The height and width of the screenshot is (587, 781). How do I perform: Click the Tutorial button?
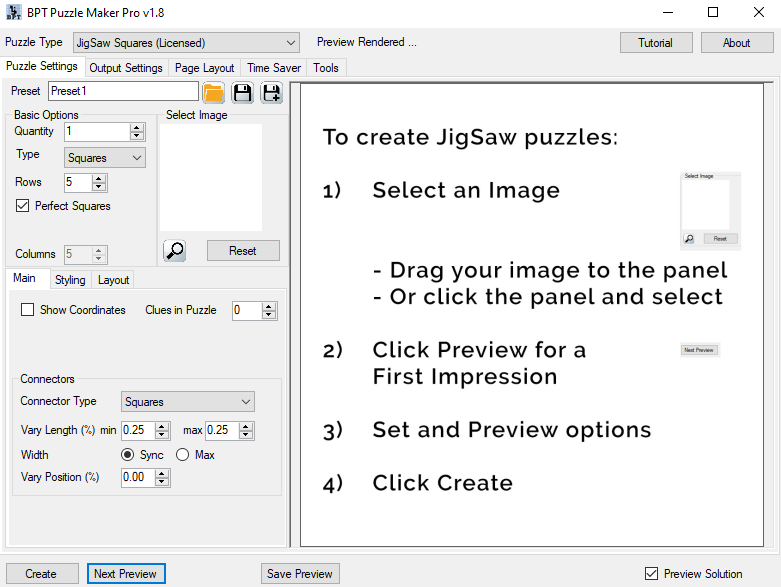click(x=655, y=43)
